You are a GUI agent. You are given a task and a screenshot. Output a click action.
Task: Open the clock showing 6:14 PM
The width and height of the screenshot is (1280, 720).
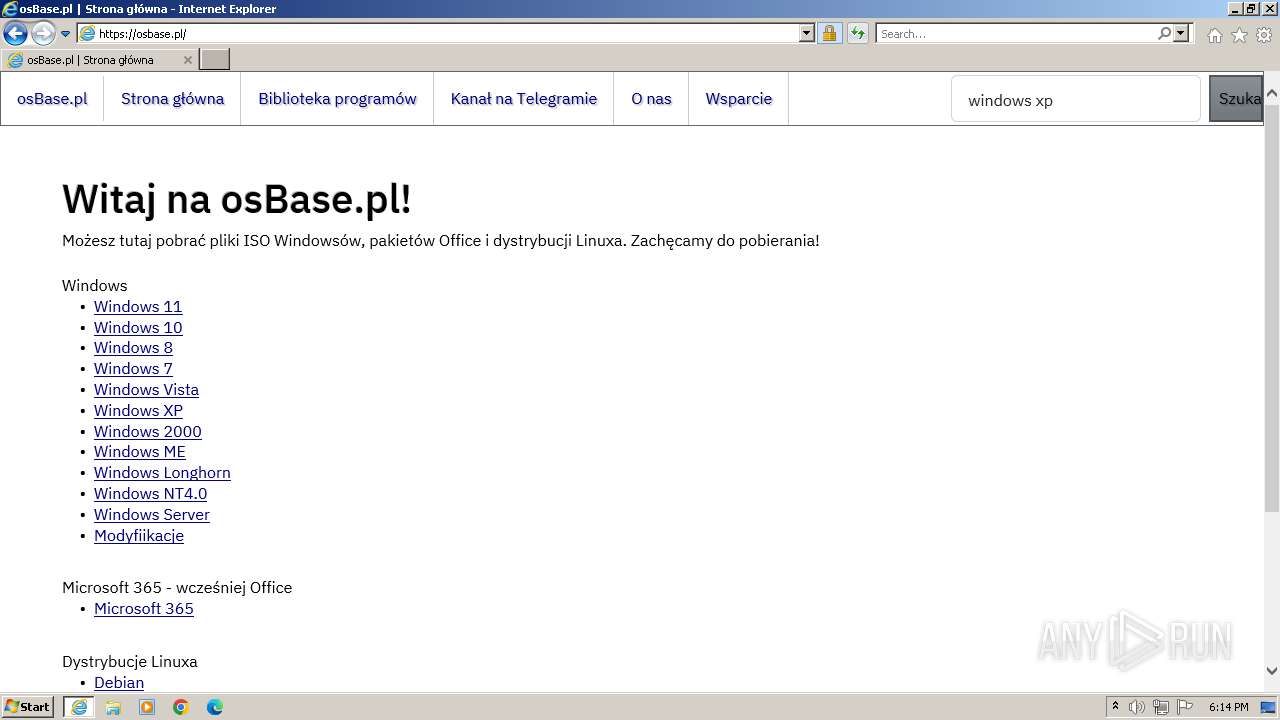coord(1228,707)
